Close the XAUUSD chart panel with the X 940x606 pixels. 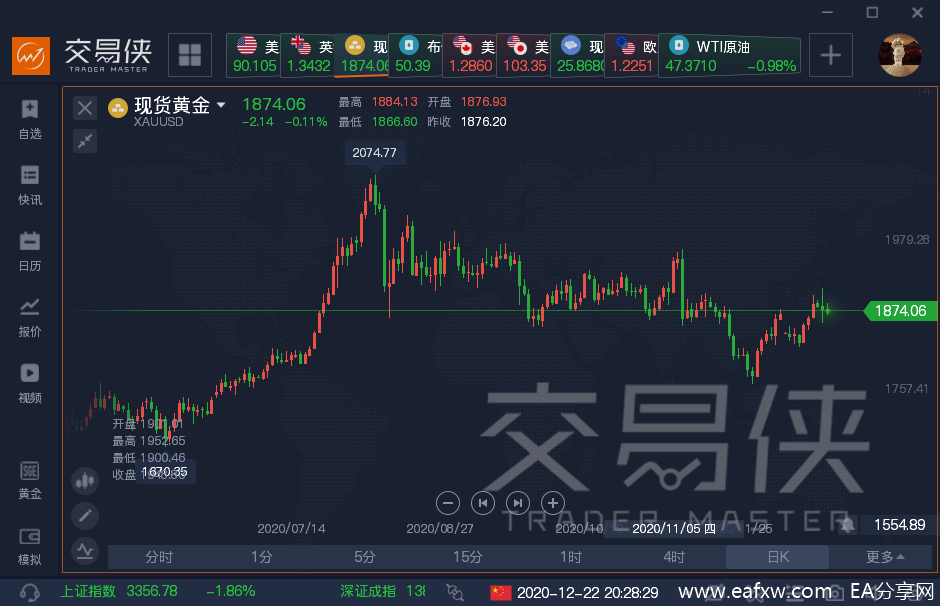85,108
